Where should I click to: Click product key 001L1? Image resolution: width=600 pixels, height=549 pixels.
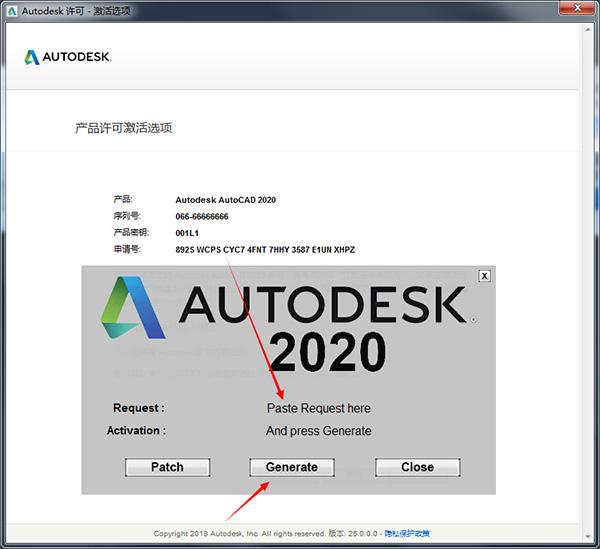[187, 233]
